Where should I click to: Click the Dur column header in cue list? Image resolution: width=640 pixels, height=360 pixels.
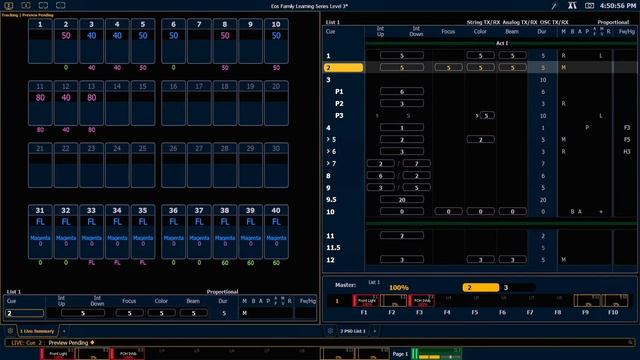pos(542,31)
